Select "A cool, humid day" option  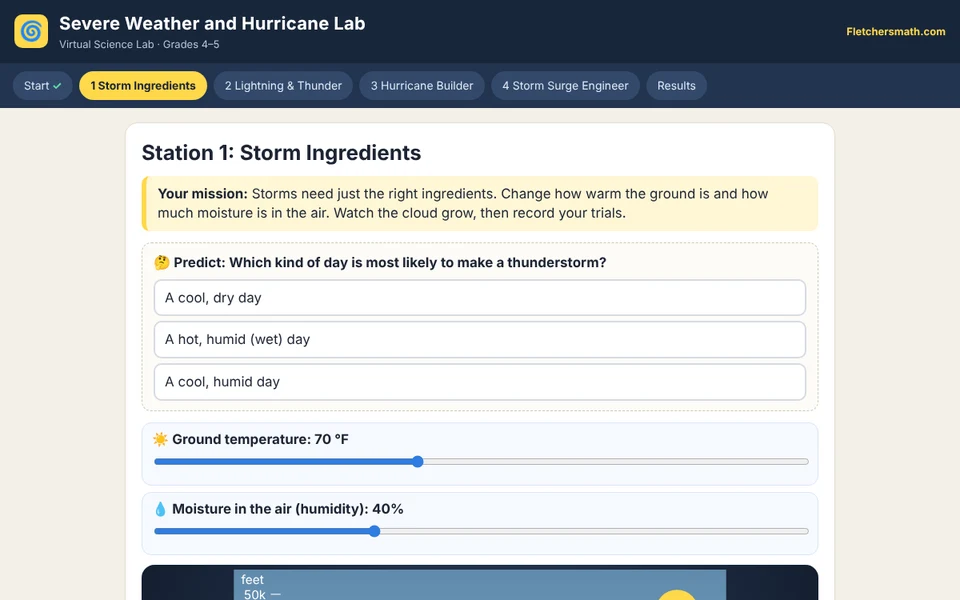tap(479, 381)
